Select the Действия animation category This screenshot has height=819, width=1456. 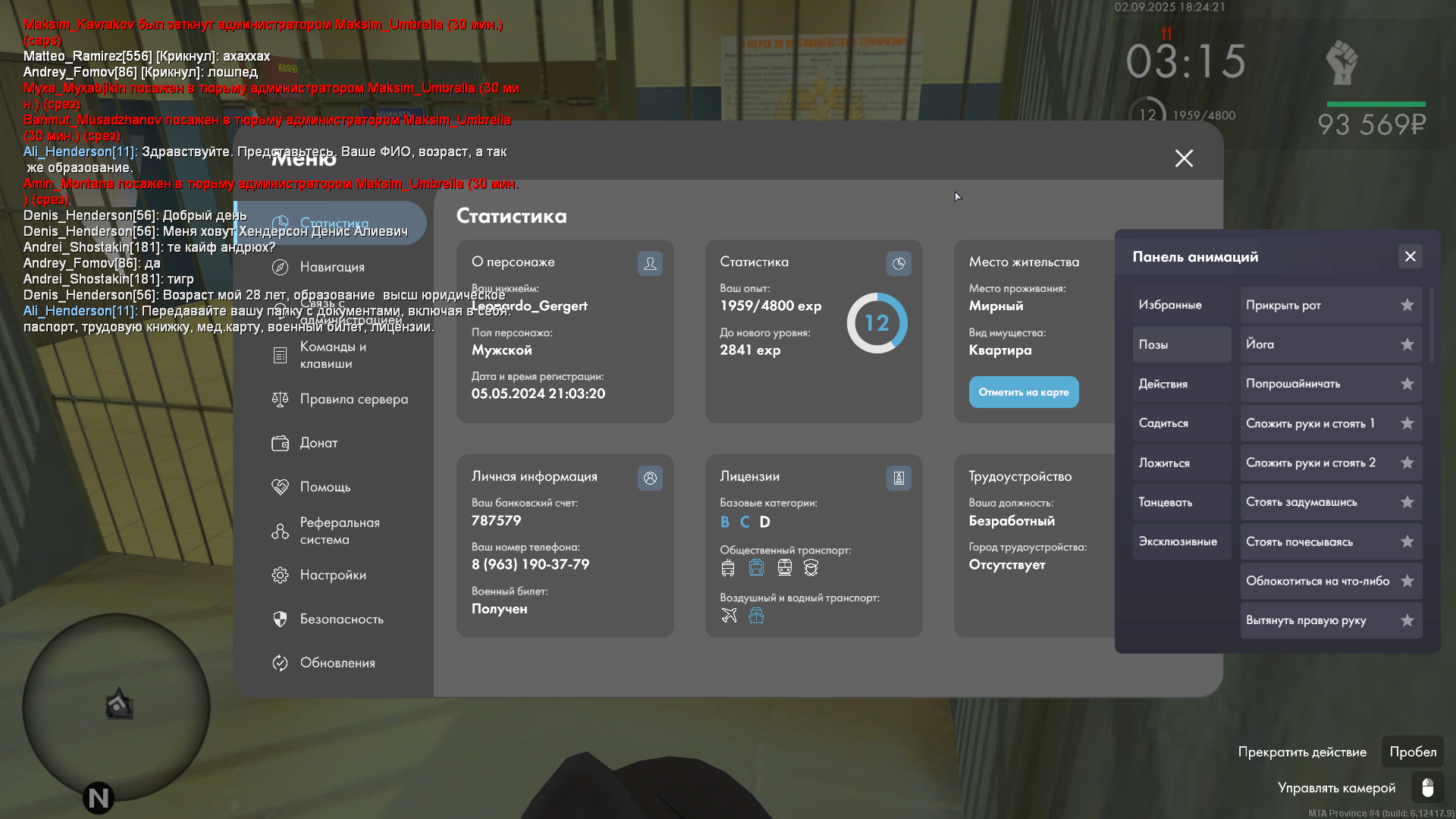[x=1181, y=384]
